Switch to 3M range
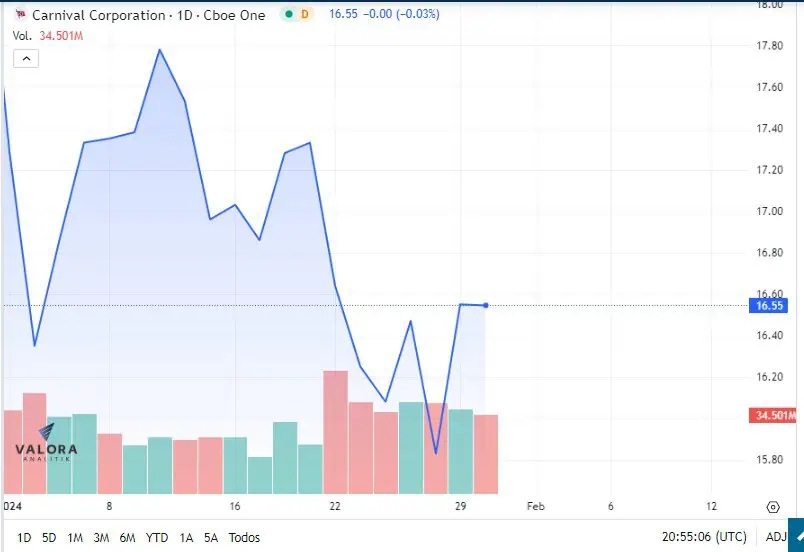 coord(101,538)
